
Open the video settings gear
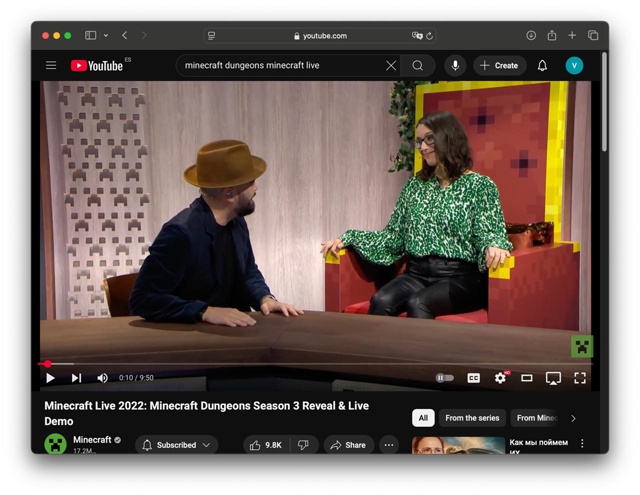click(500, 378)
